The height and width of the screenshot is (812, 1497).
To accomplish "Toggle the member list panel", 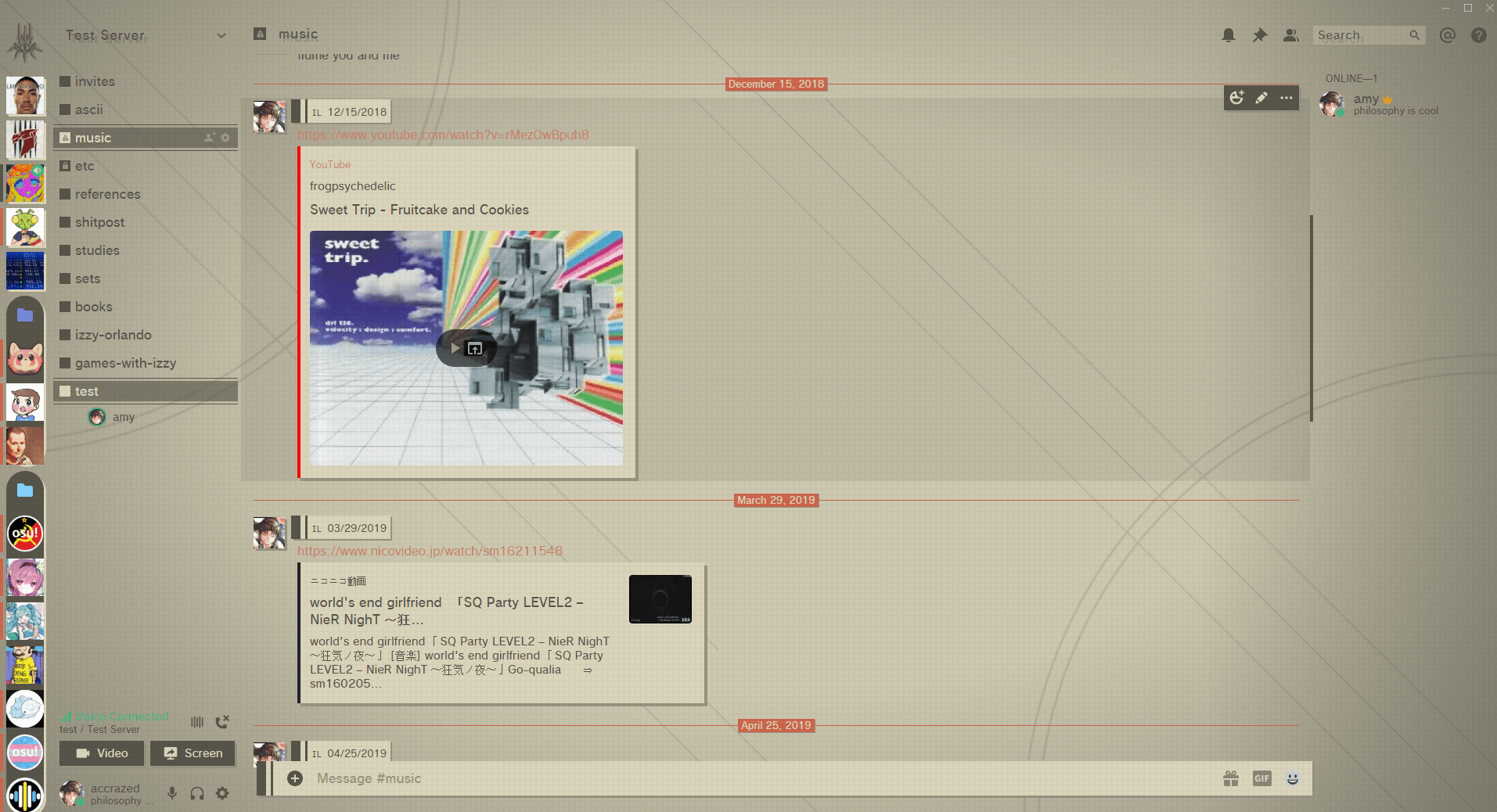I will [1291, 35].
